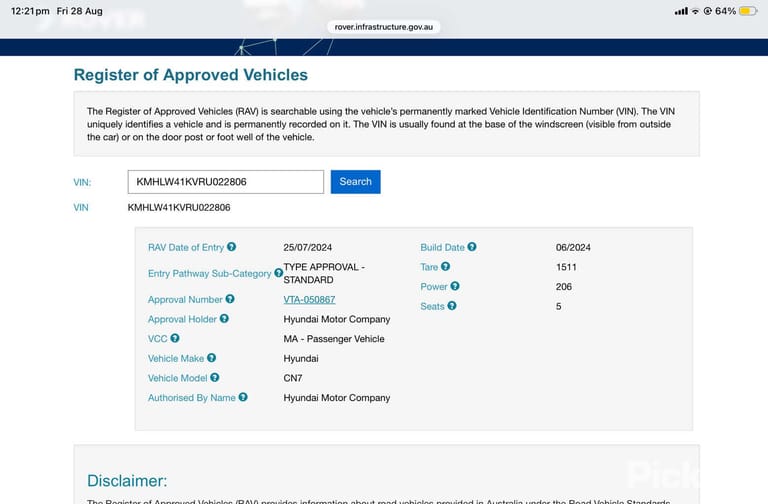Viewport: 768px width, 504px height.
Task: Tap the 12:21pm clock in status bar
Action: pyautogui.click(x=30, y=11)
